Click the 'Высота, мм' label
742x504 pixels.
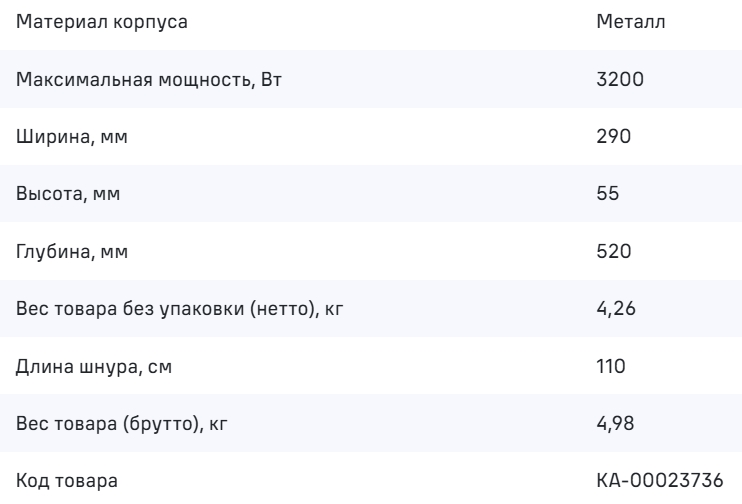click(68, 194)
